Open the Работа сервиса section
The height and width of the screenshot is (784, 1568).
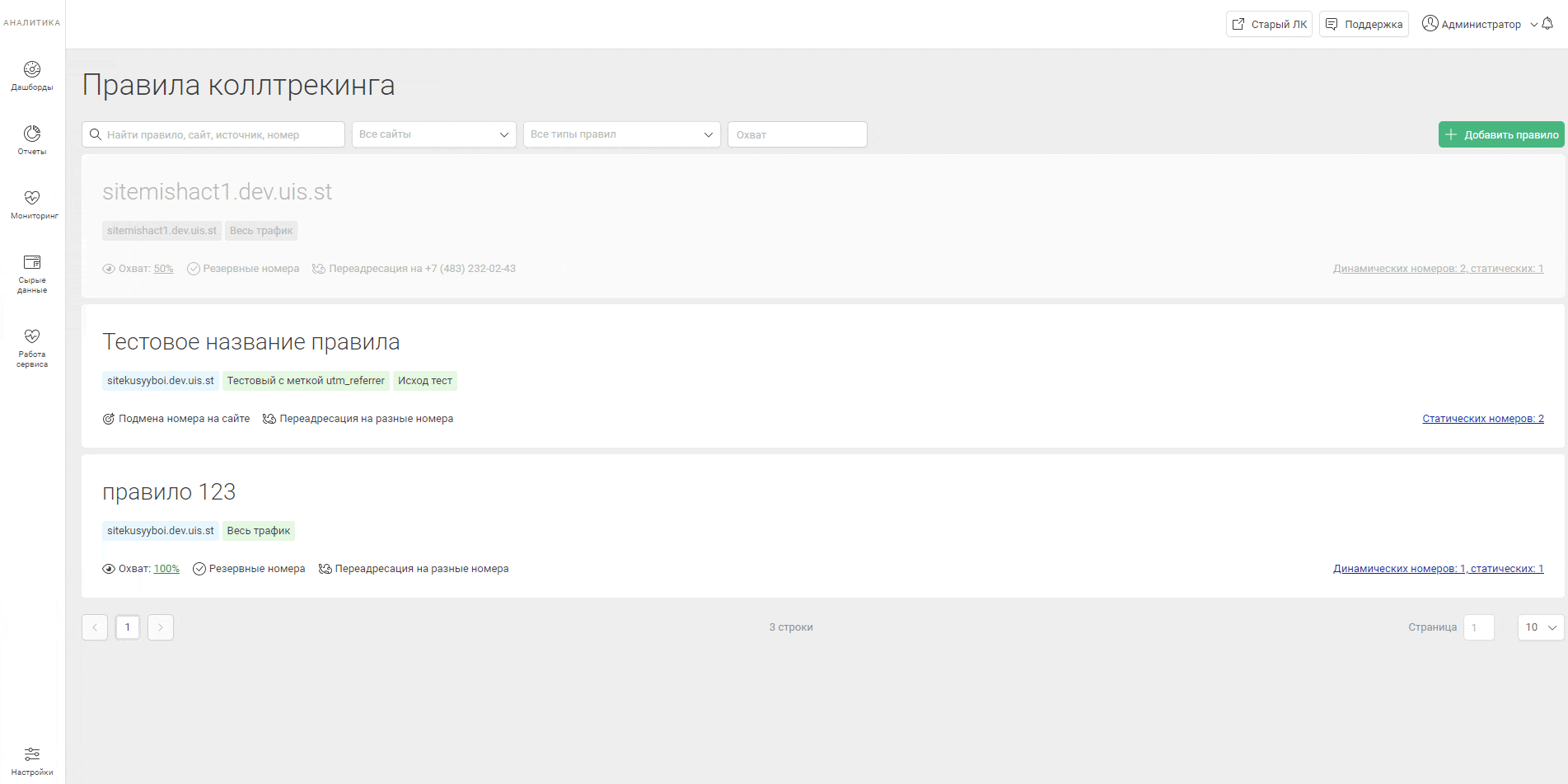click(32, 348)
